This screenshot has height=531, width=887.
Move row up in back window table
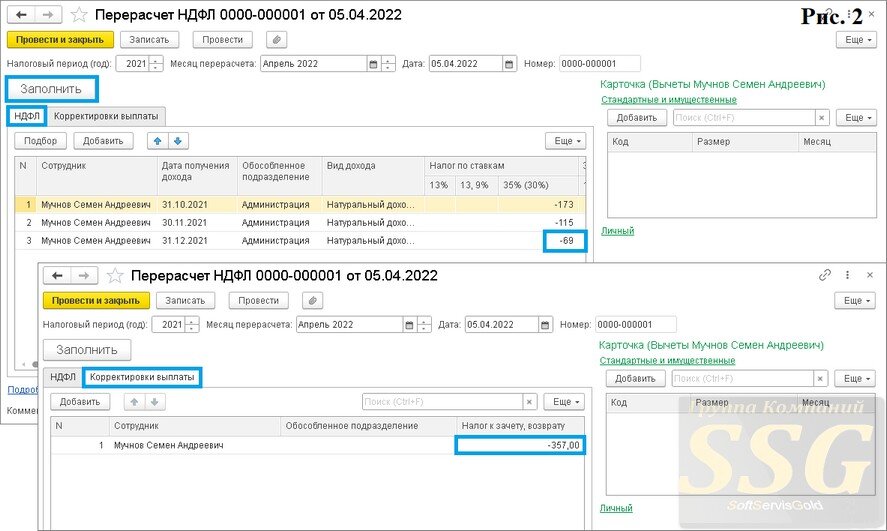158,141
